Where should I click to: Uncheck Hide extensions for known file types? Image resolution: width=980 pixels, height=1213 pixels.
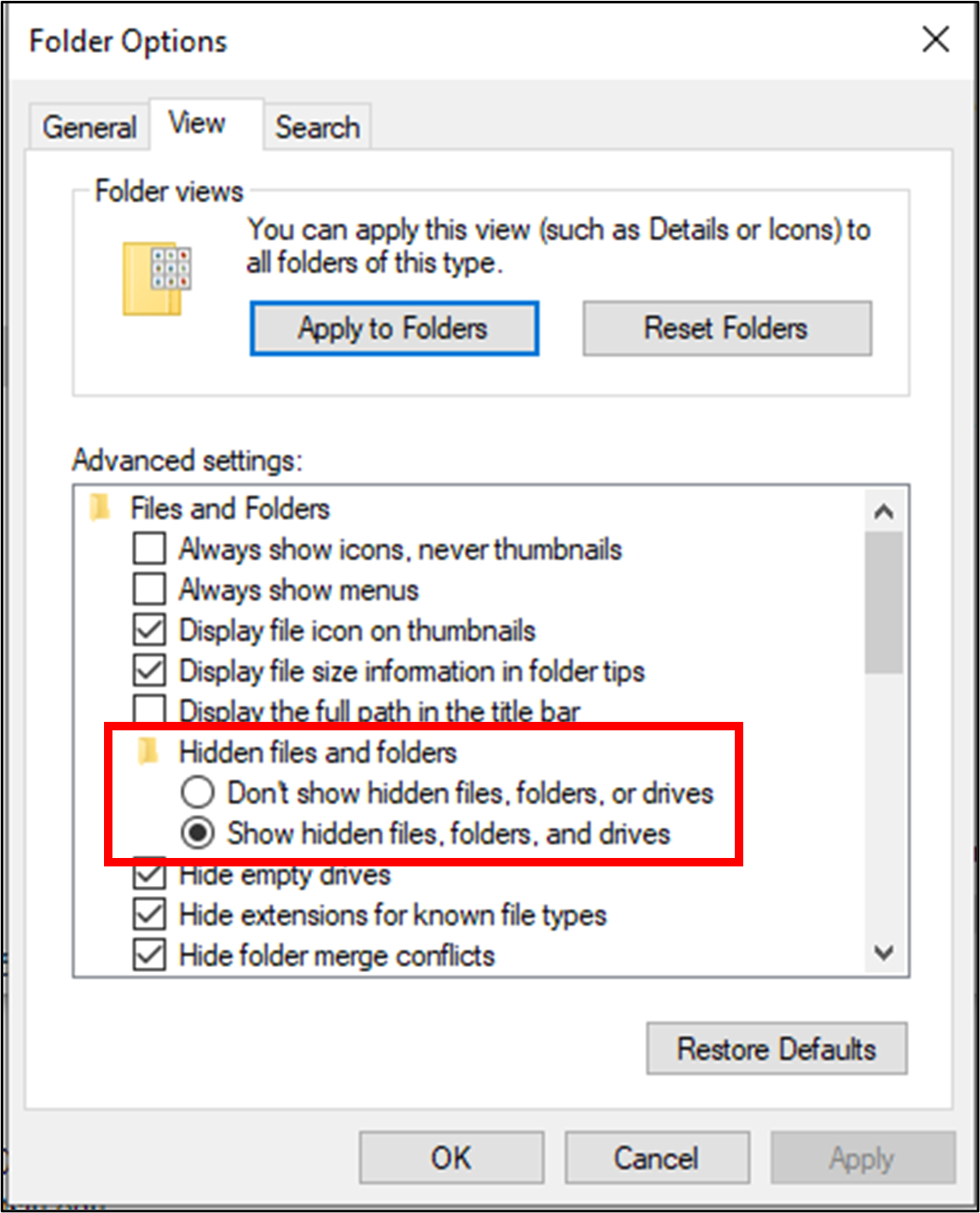coord(150,914)
